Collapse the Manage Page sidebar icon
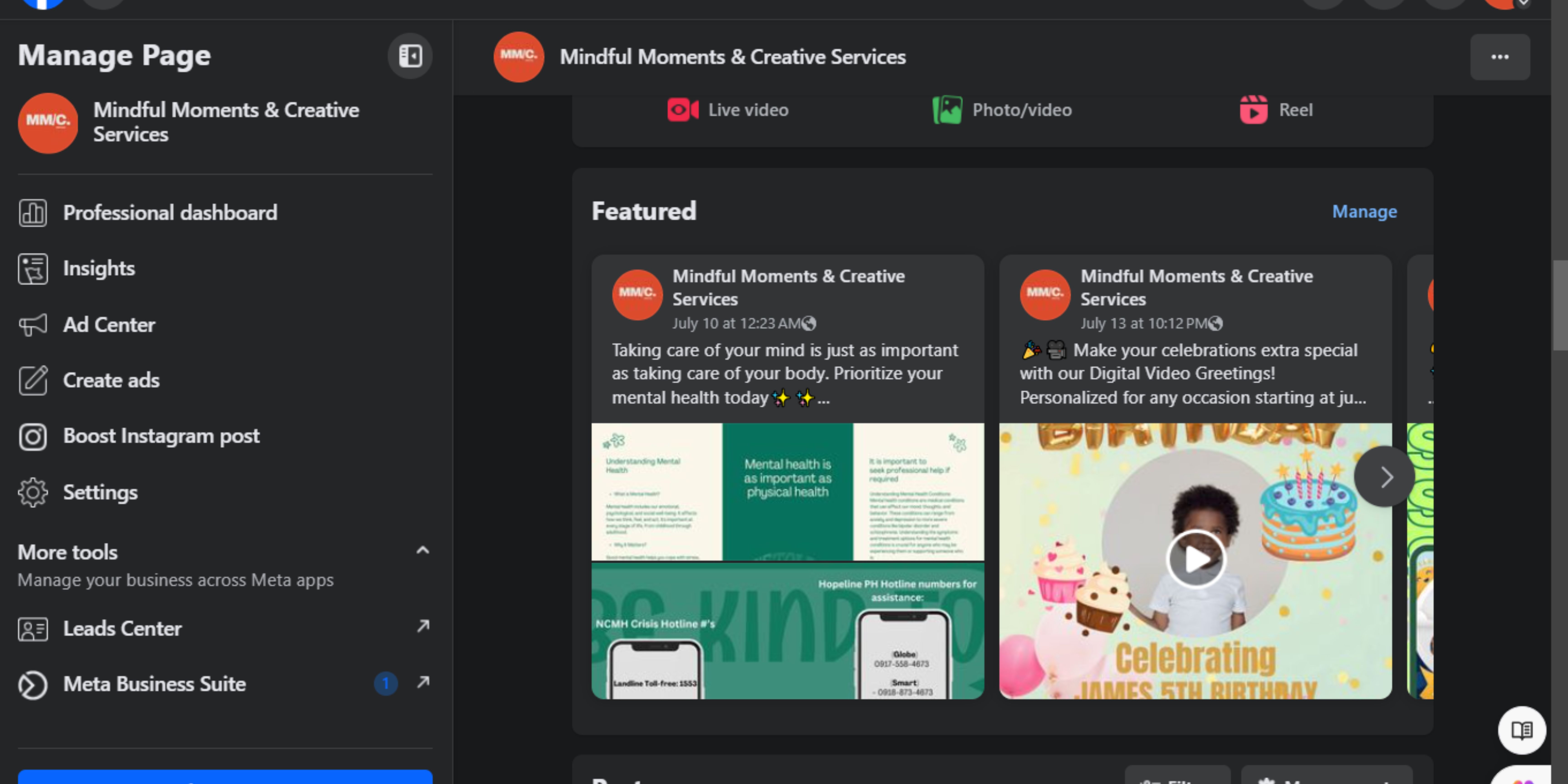This screenshot has width=1568, height=784. 410,56
